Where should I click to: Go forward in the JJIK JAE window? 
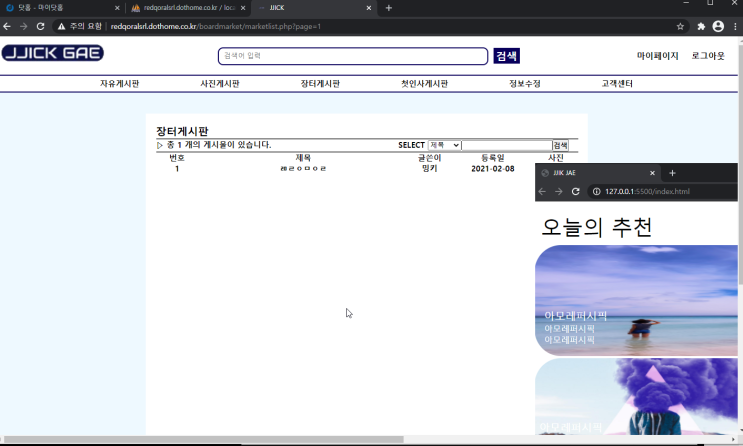point(559,191)
